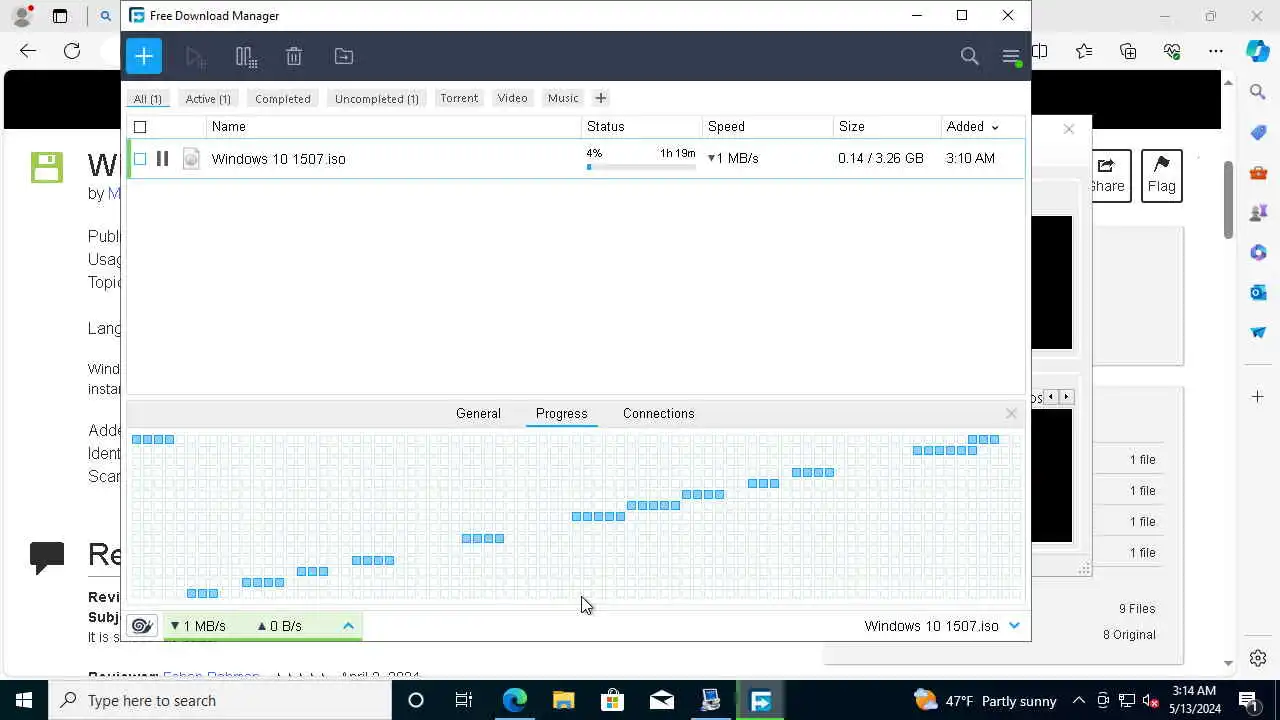This screenshot has height=720, width=1280.
Task: Sort downloads by Speed column
Action: point(768,127)
